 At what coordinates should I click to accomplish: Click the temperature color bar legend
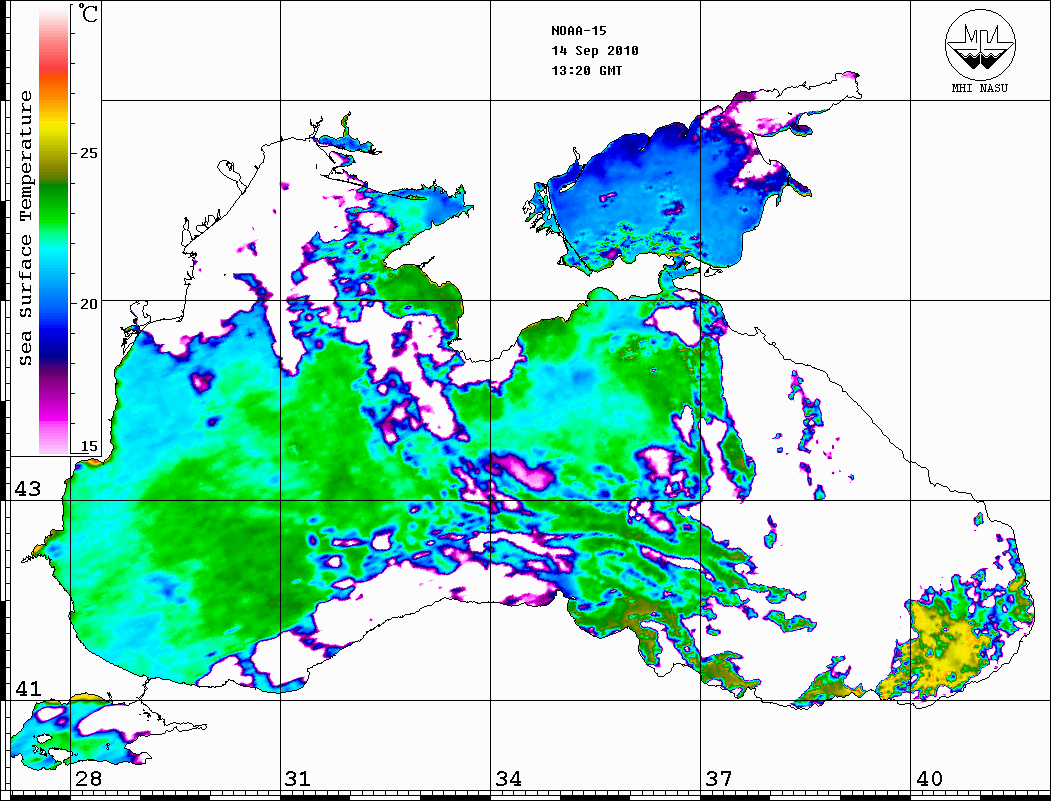click(x=54, y=230)
